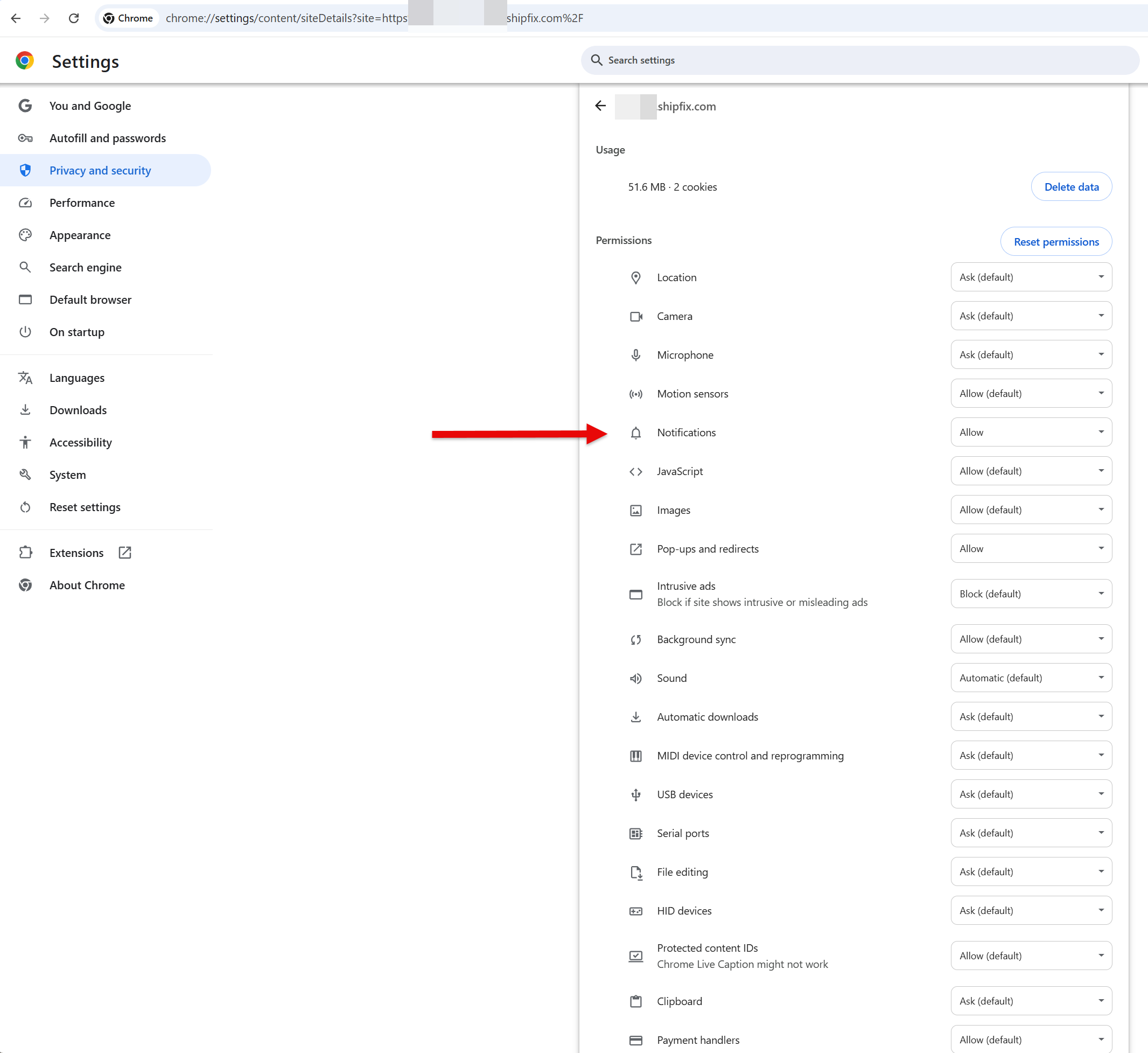Screen dimensions: 1148x1053
Task: Select the Location pin icon
Action: pyautogui.click(x=636, y=277)
